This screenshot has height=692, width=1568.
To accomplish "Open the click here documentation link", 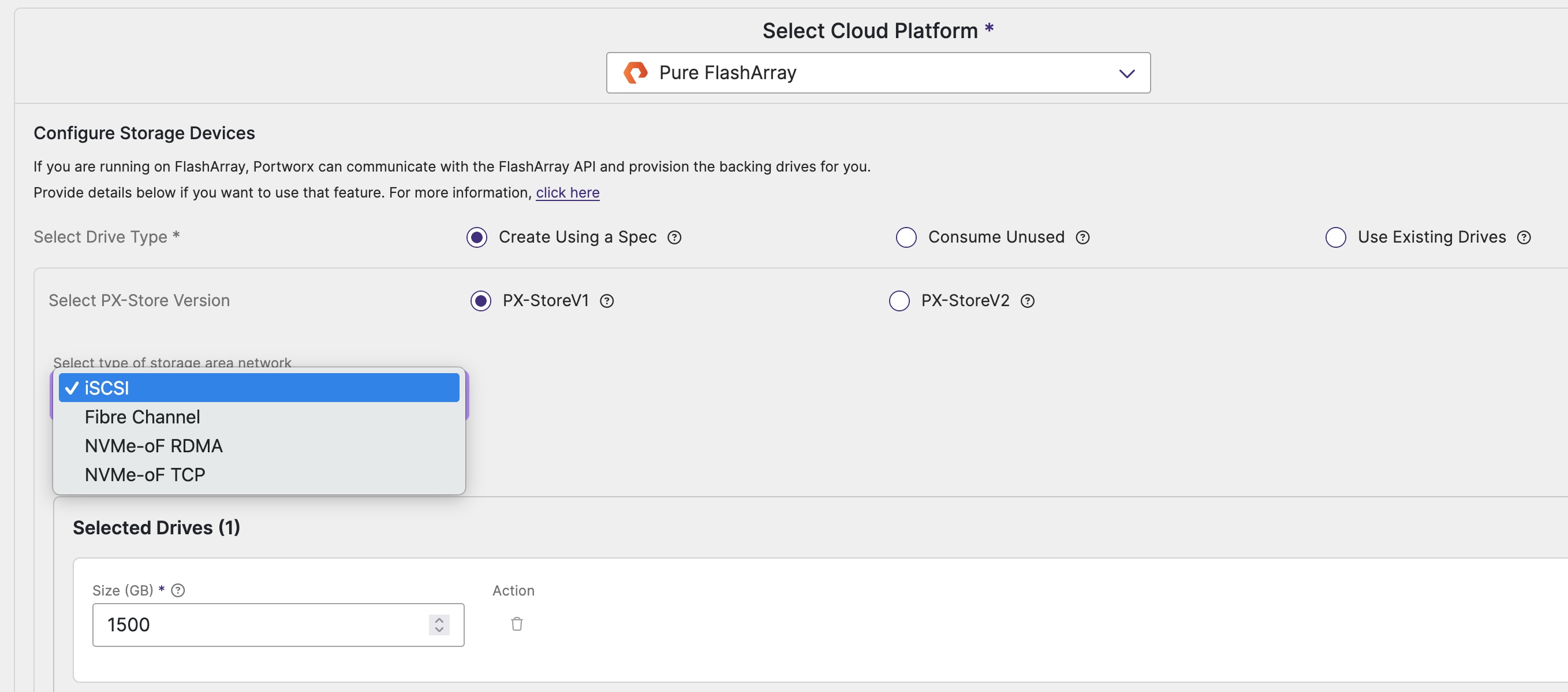I will pos(568,192).
